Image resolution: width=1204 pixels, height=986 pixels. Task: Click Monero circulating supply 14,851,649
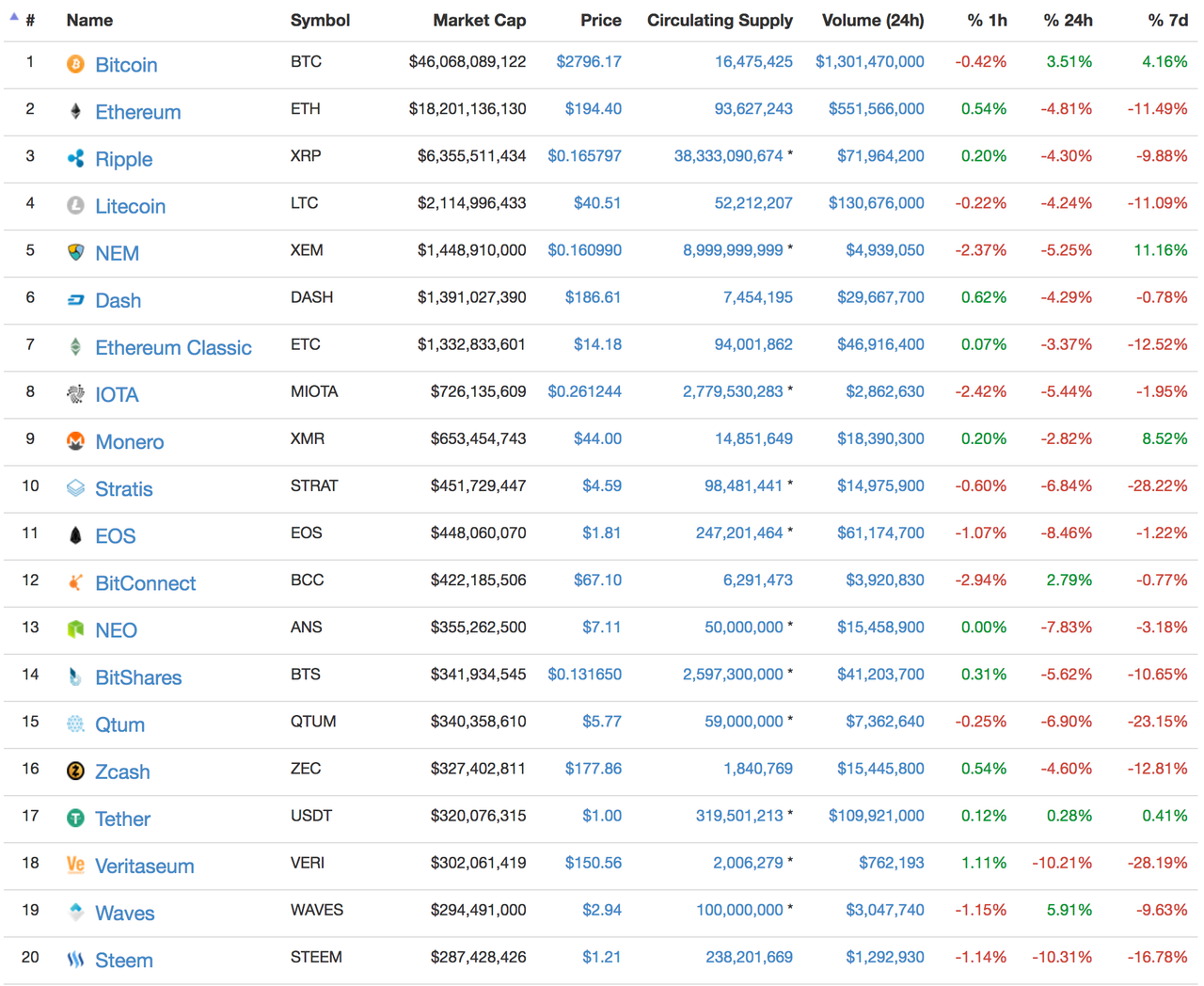pyautogui.click(x=753, y=437)
